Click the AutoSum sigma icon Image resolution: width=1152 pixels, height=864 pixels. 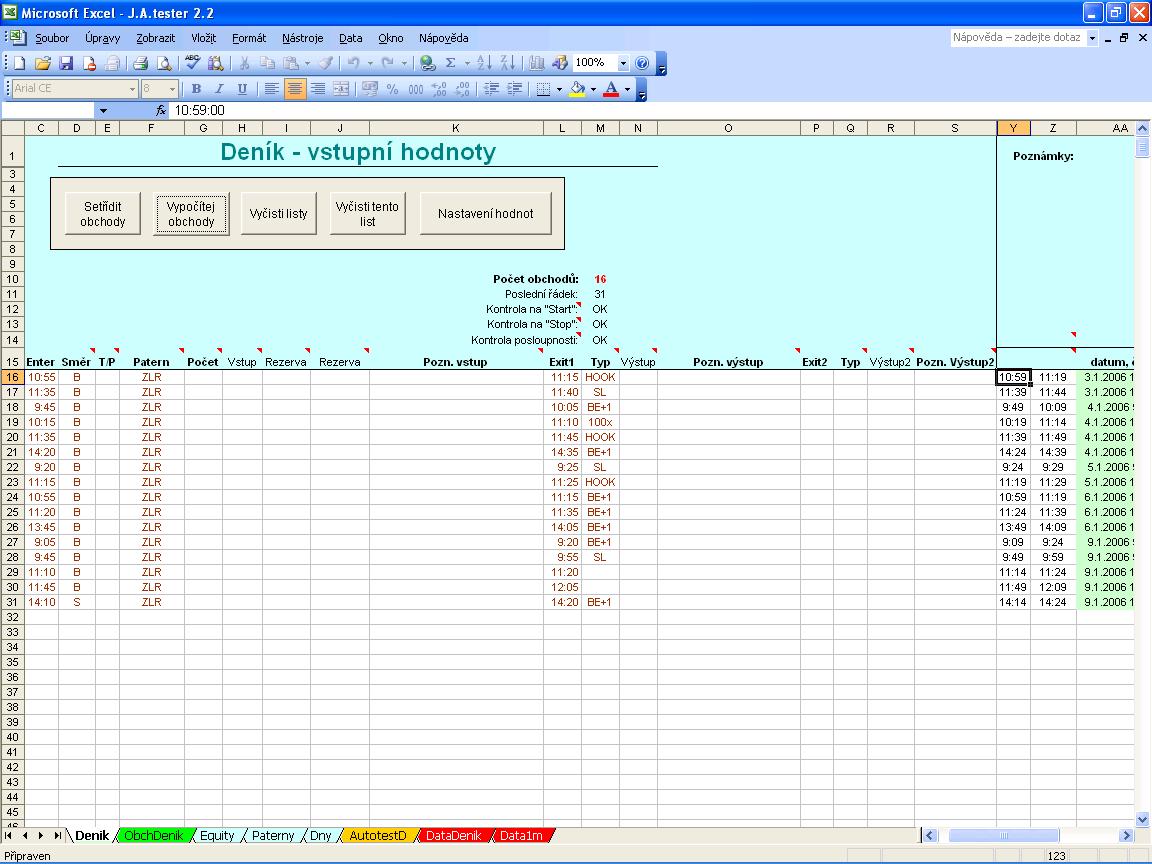coord(450,63)
